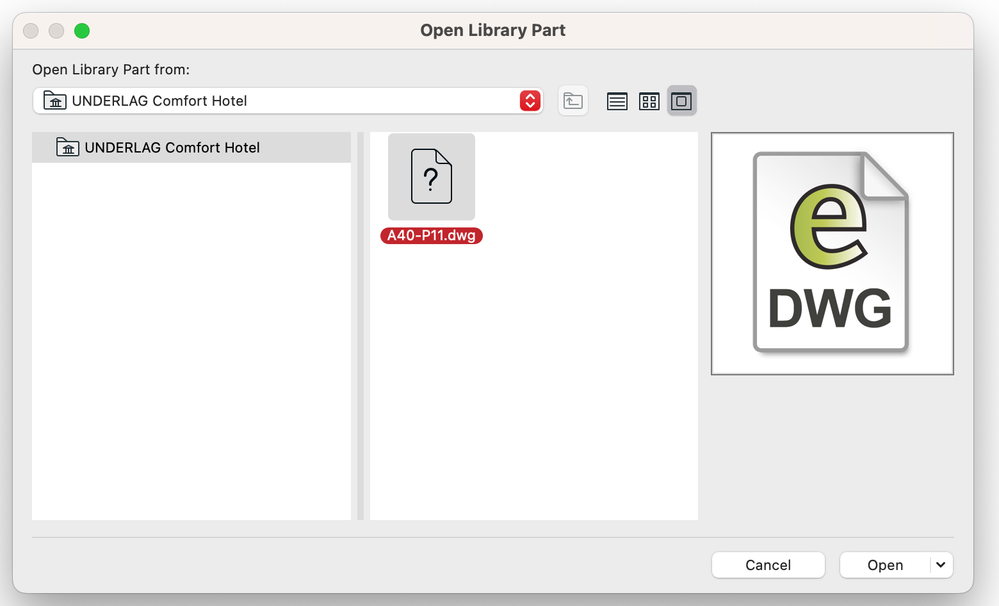Click the red dropdown stepper arrows

point(530,101)
